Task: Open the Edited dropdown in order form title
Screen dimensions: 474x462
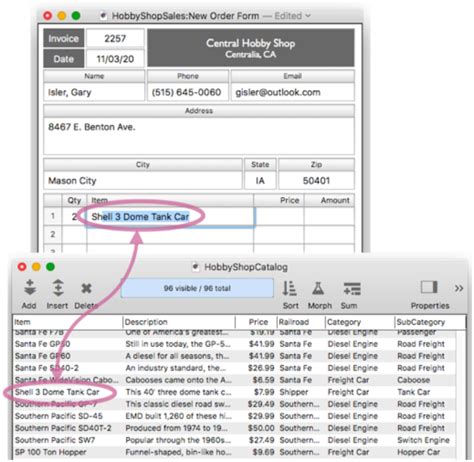Action: 292,16
